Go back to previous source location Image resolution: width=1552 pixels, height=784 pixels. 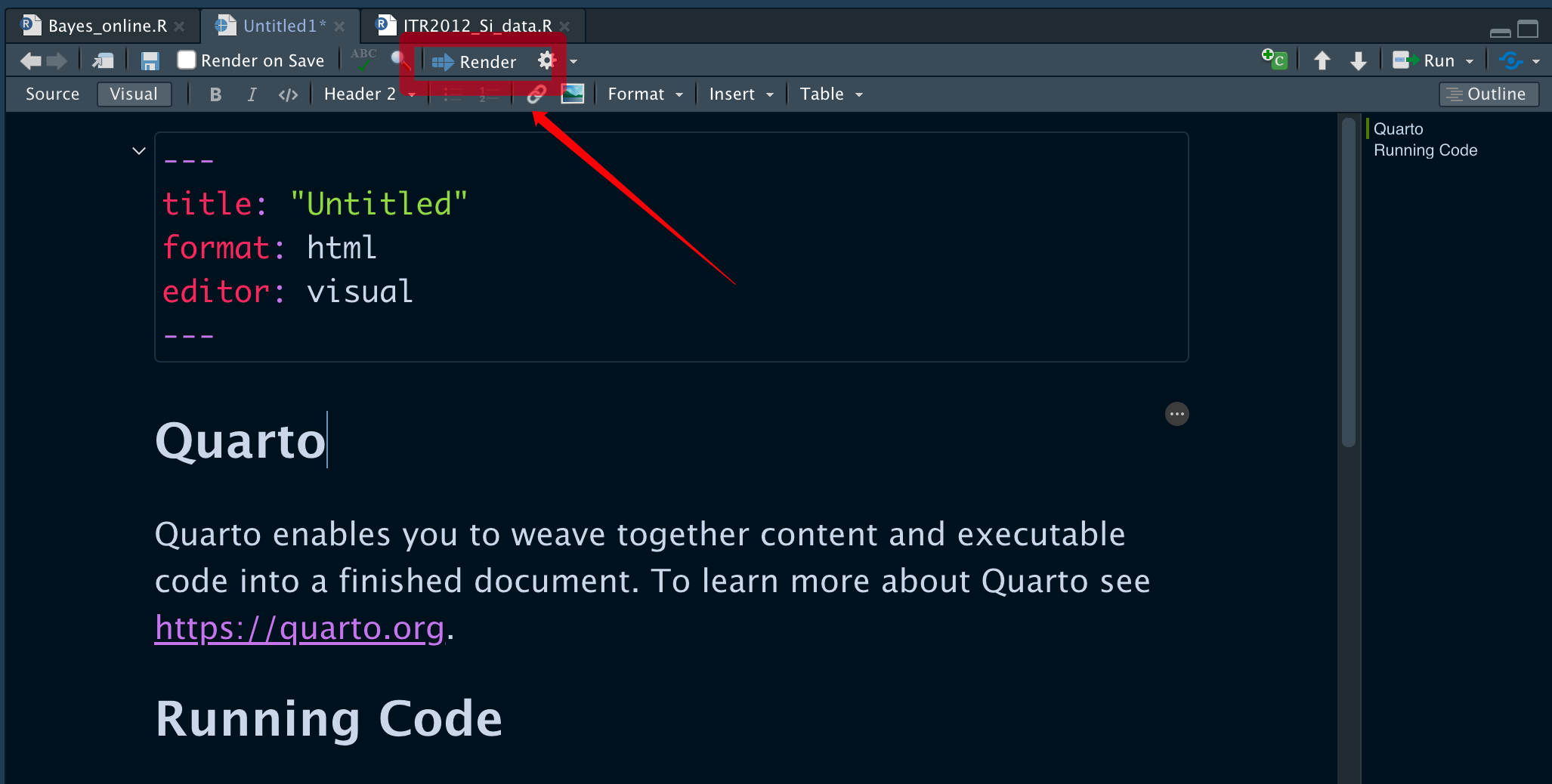tap(30, 61)
